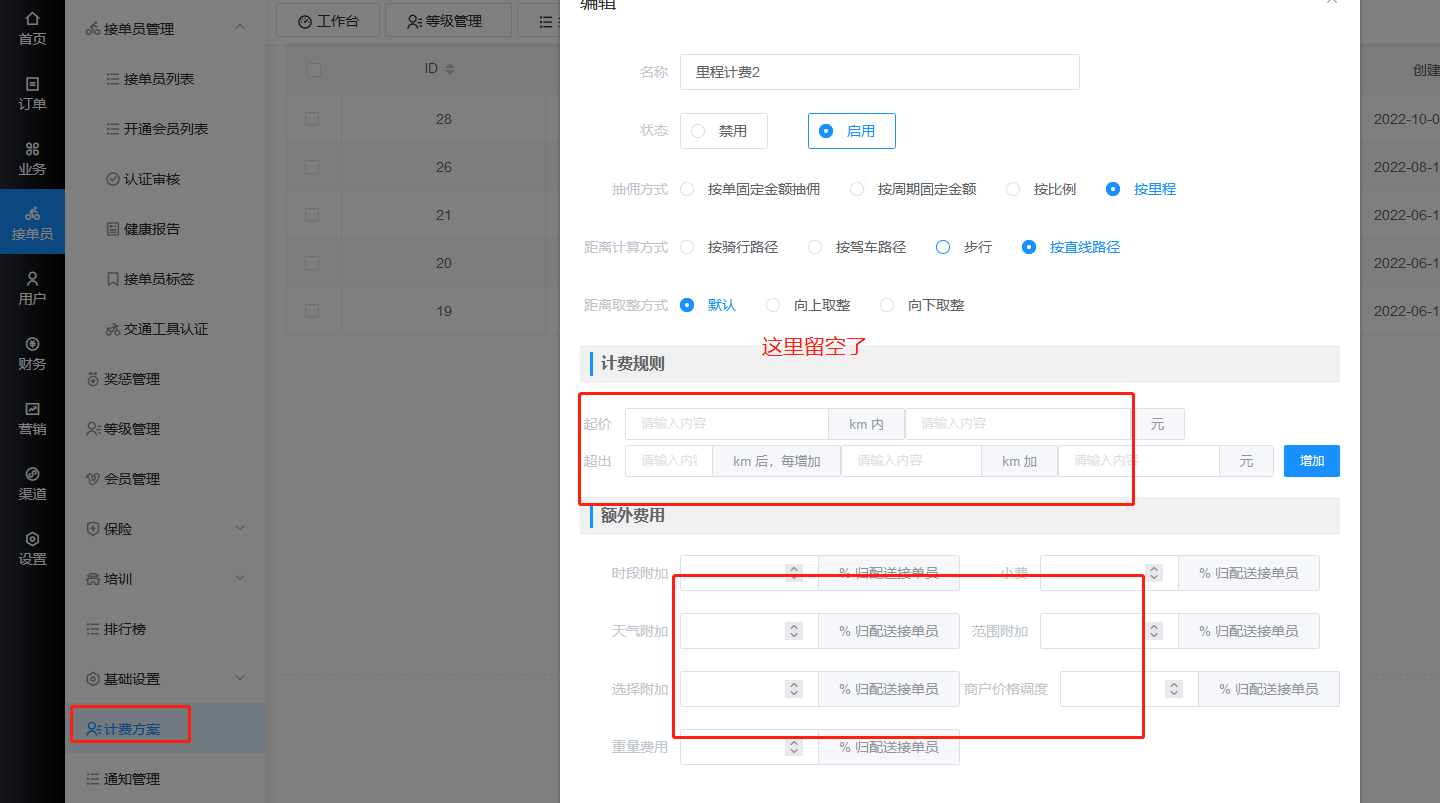The image size is (1440, 803).
Task: Expand the 保险 submenu
Action: 240,528
